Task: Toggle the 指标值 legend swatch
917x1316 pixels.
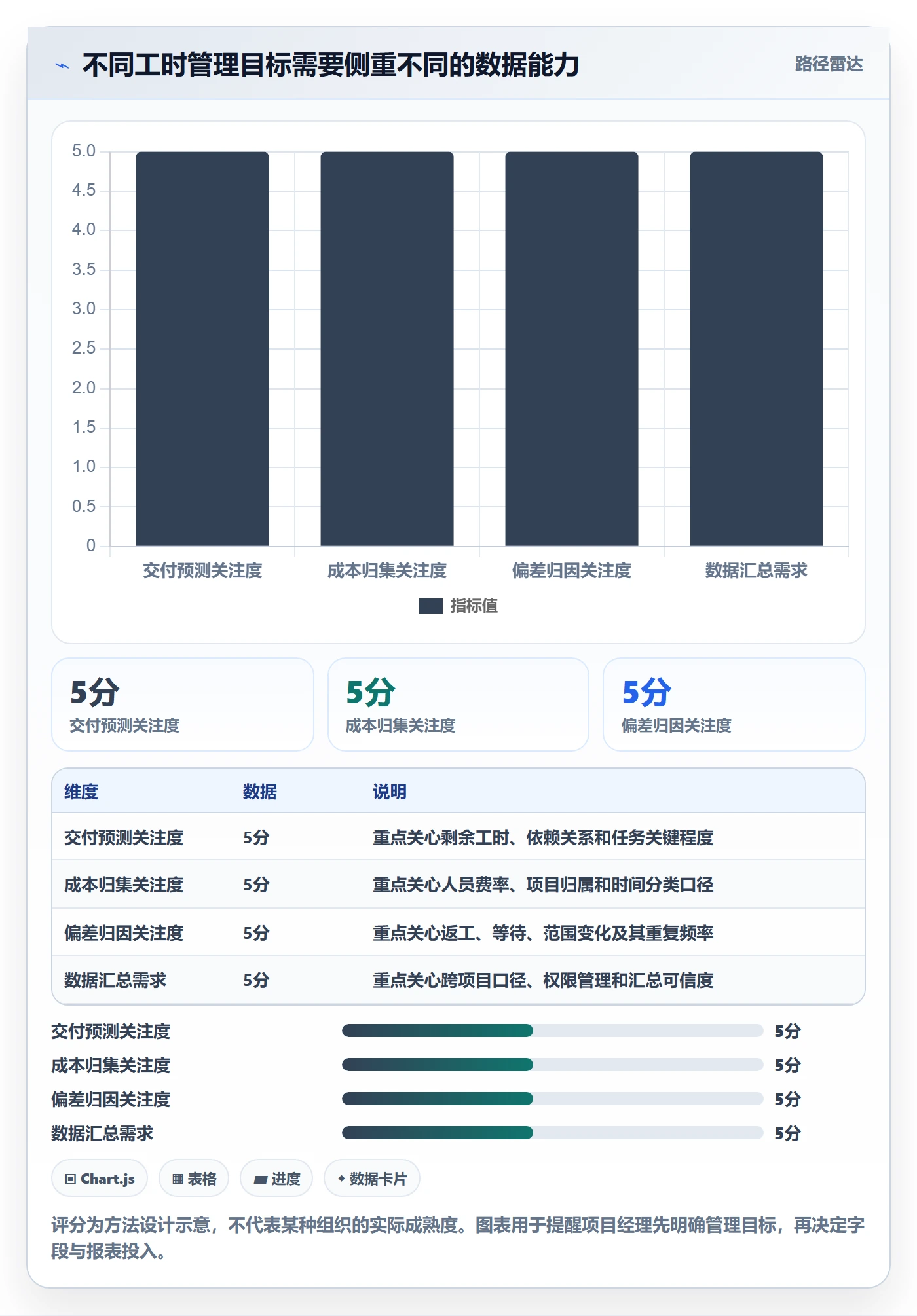Action: [x=431, y=606]
